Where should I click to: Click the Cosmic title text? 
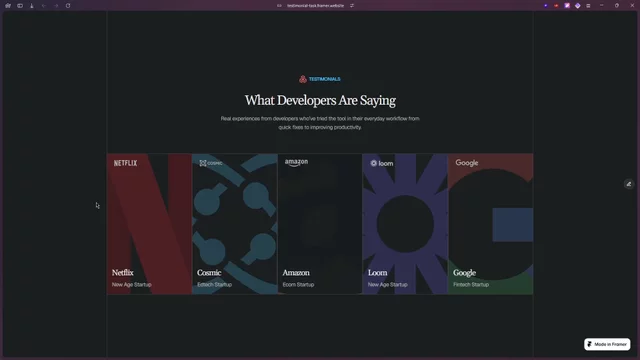pyautogui.click(x=209, y=272)
